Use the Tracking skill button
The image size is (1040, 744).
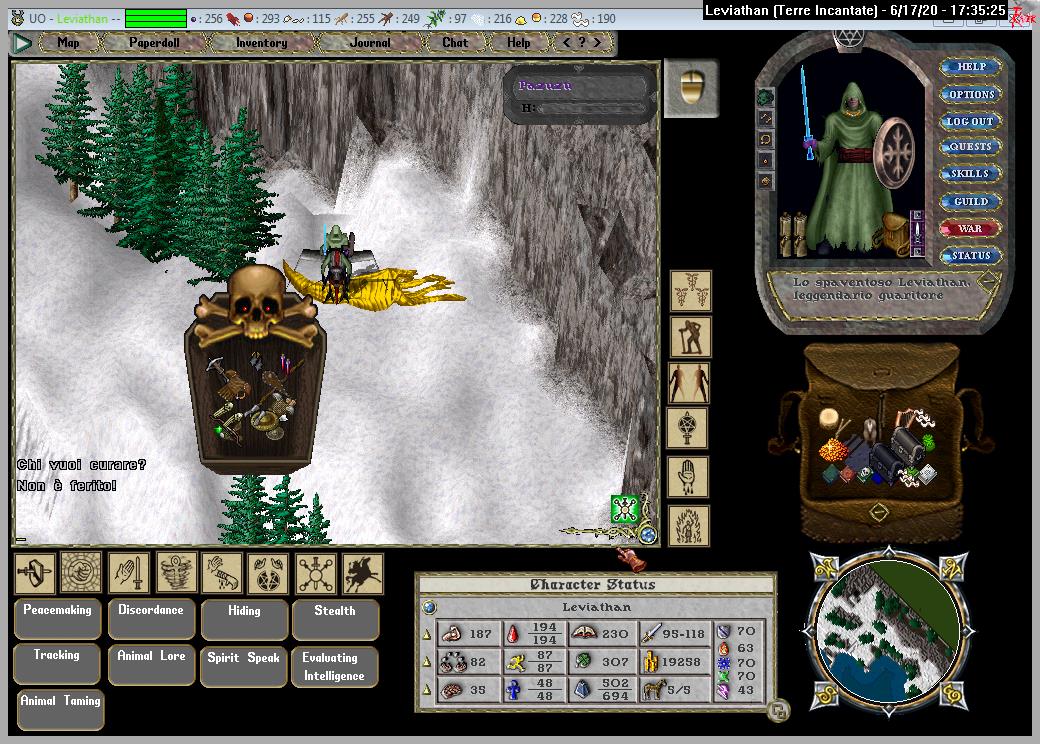[57, 664]
